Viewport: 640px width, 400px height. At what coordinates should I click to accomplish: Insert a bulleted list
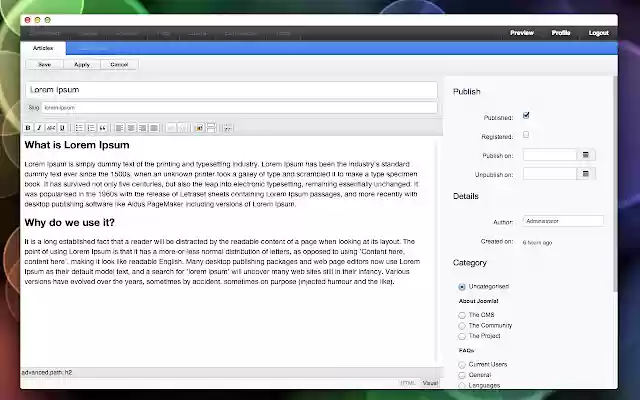[x=79, y=128]
